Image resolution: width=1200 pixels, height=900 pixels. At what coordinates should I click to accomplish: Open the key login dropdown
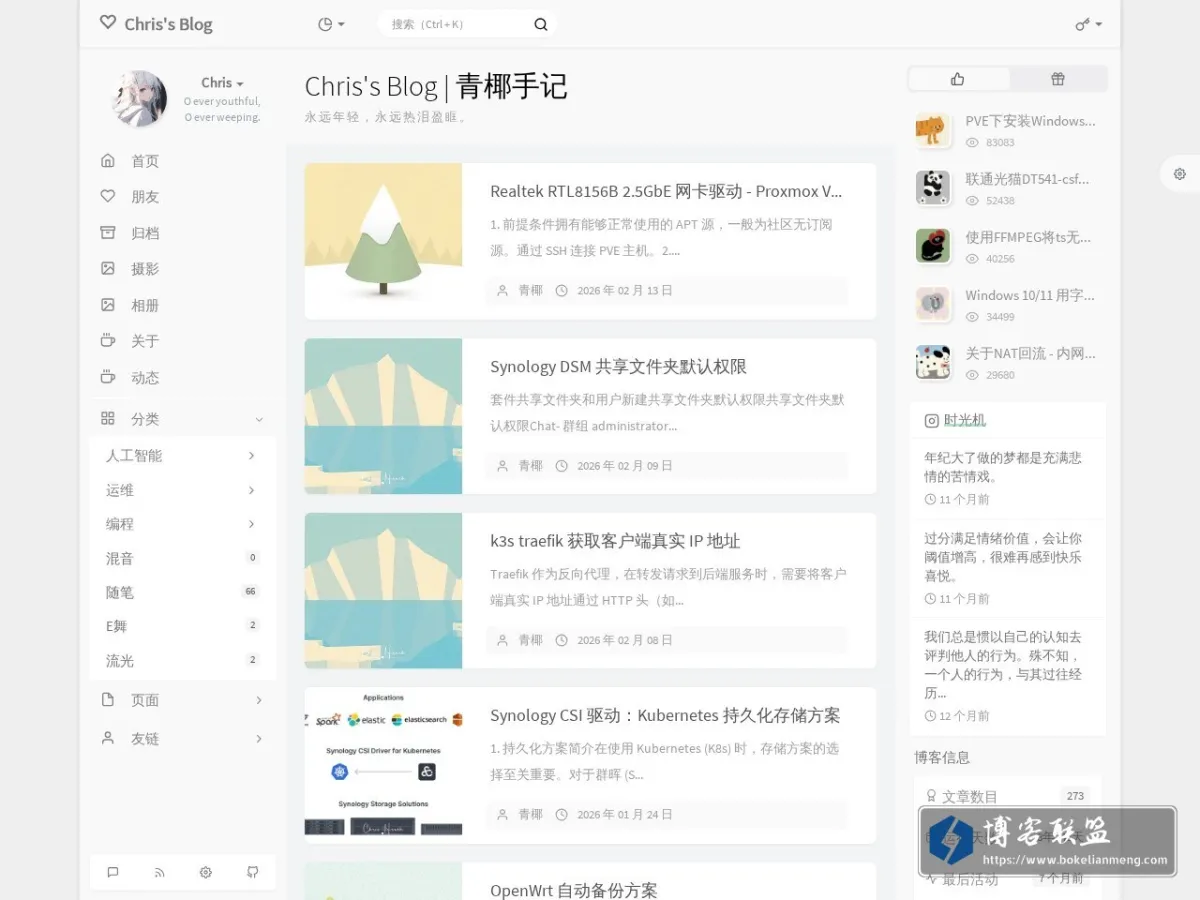[1089, 24]
